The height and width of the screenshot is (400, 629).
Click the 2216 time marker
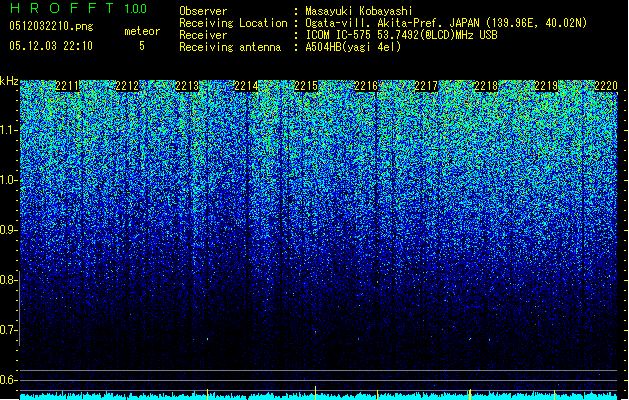point(366,86)
